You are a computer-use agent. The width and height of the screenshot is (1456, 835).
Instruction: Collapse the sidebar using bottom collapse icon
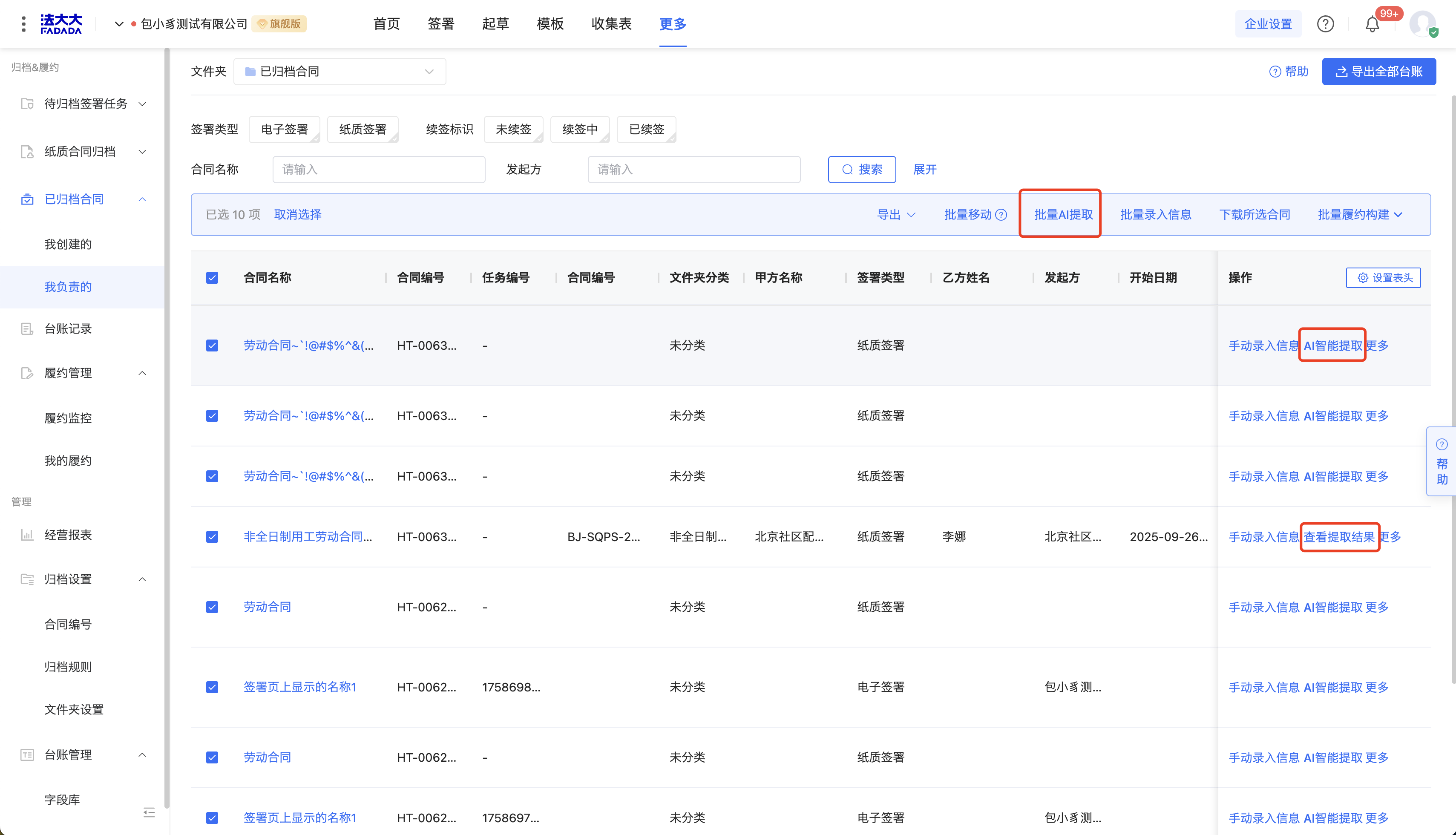tap(149, 812)
